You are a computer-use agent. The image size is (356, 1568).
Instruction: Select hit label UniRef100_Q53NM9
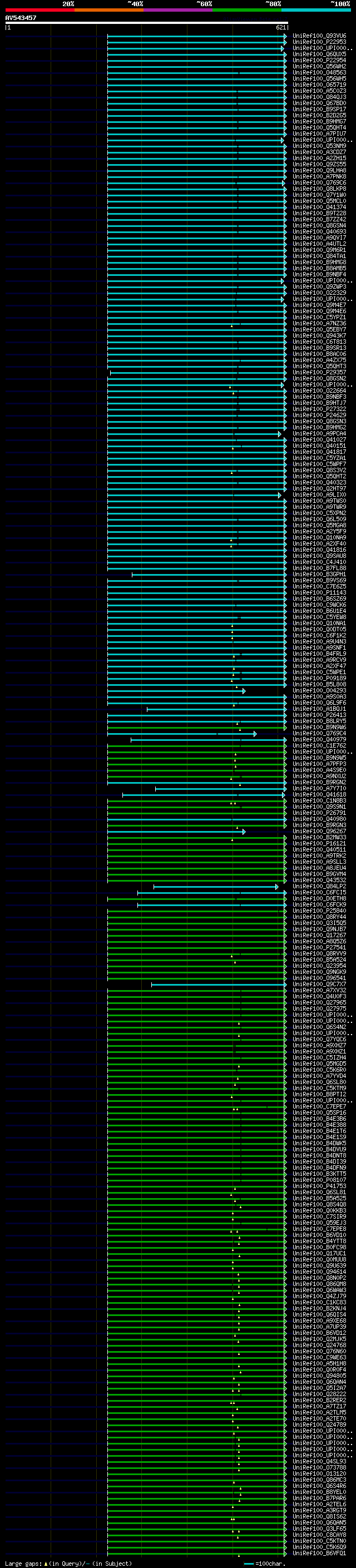[319, 146]
